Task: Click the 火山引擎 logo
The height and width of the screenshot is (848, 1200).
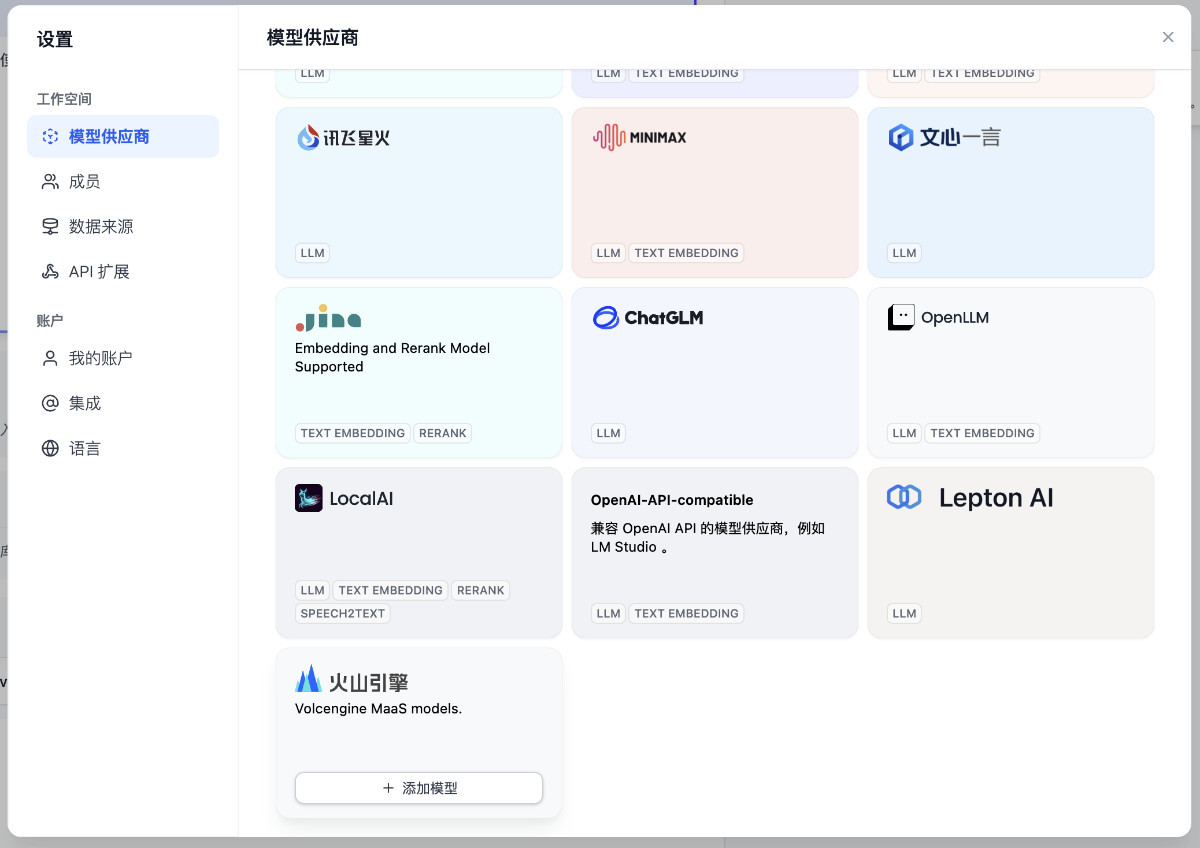Action: [352, 680]
